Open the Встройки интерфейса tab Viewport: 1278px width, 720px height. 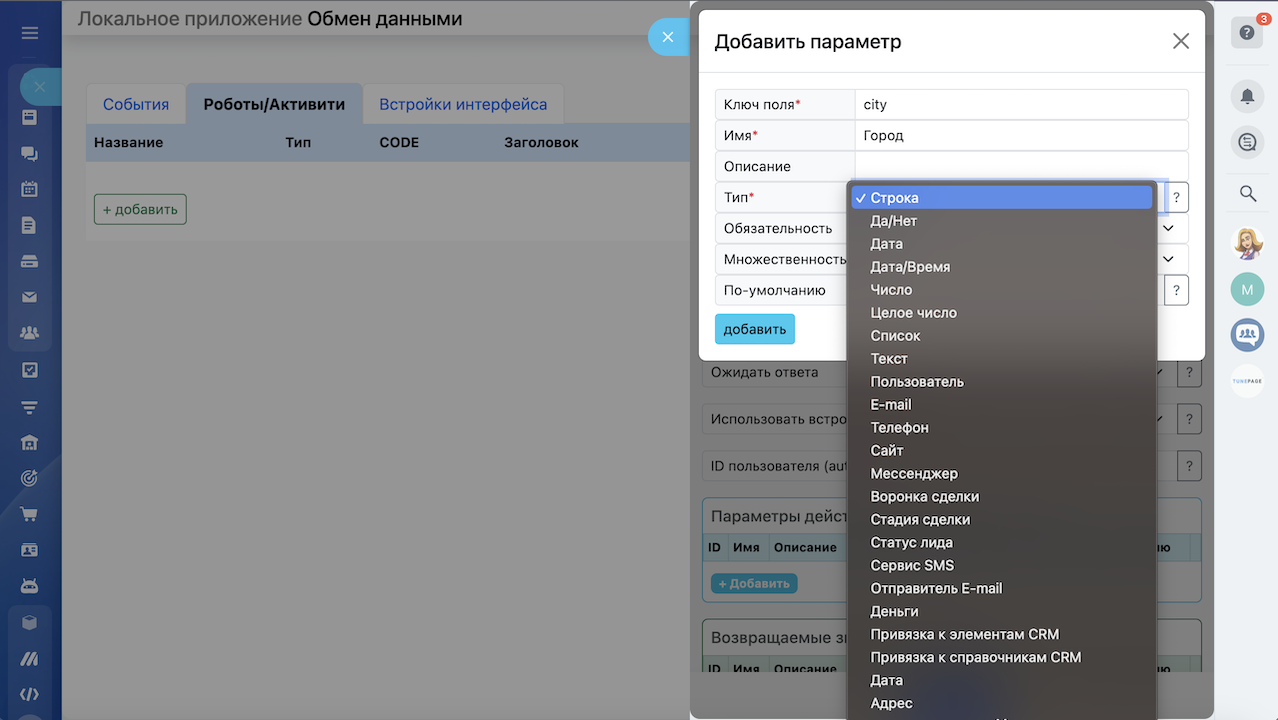click(x=462, y=104)
